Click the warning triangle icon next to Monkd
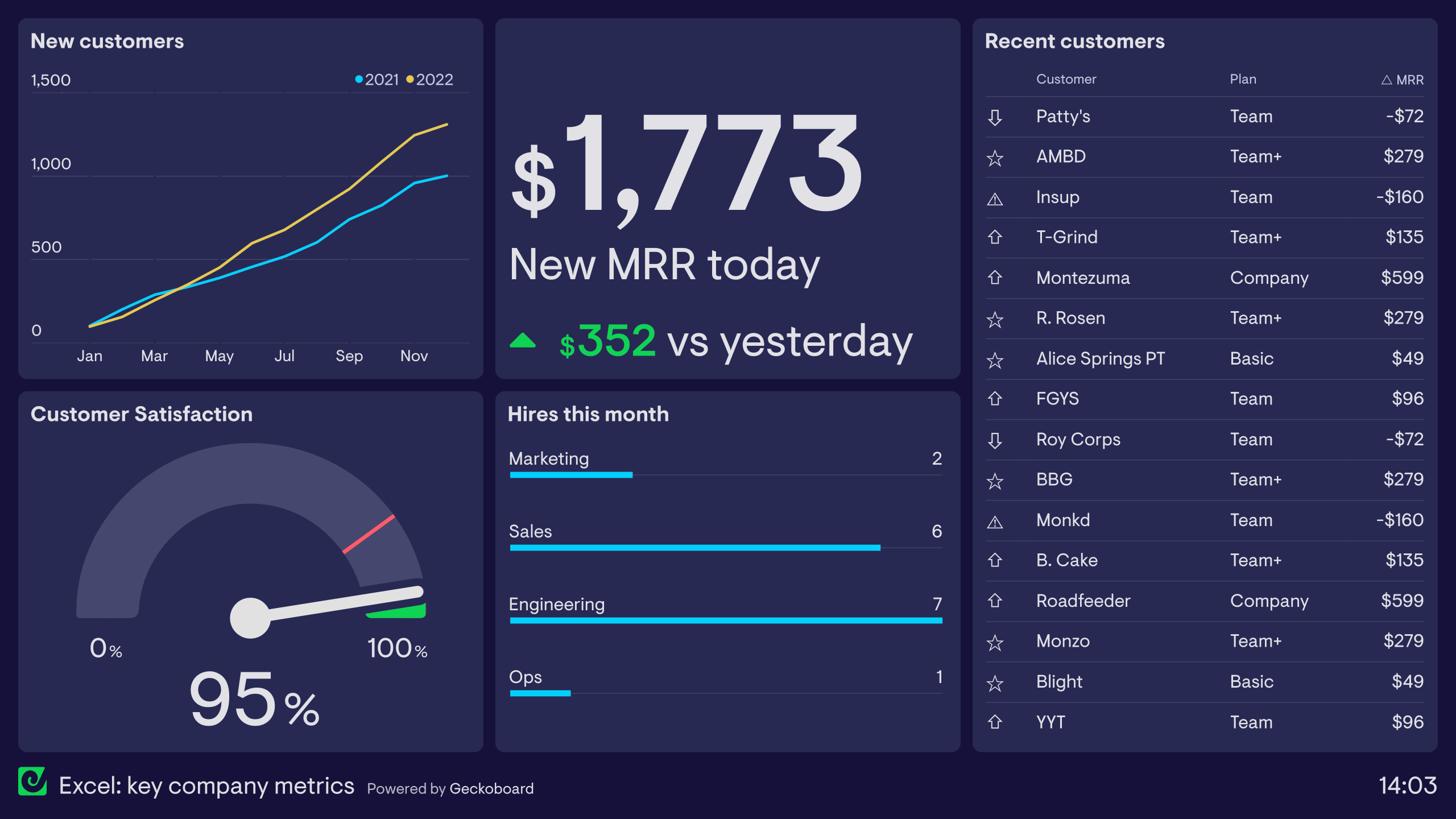 tap(995, 522)
